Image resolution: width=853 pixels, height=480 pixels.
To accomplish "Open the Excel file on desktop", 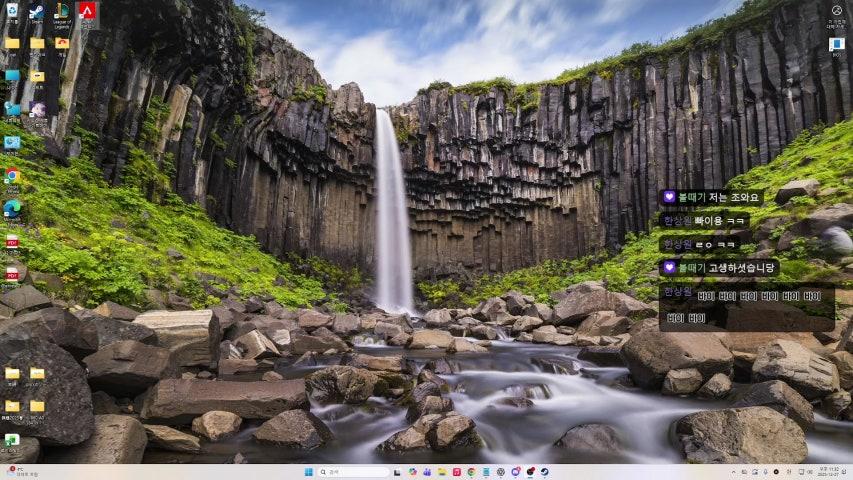I will pos(12,440).
